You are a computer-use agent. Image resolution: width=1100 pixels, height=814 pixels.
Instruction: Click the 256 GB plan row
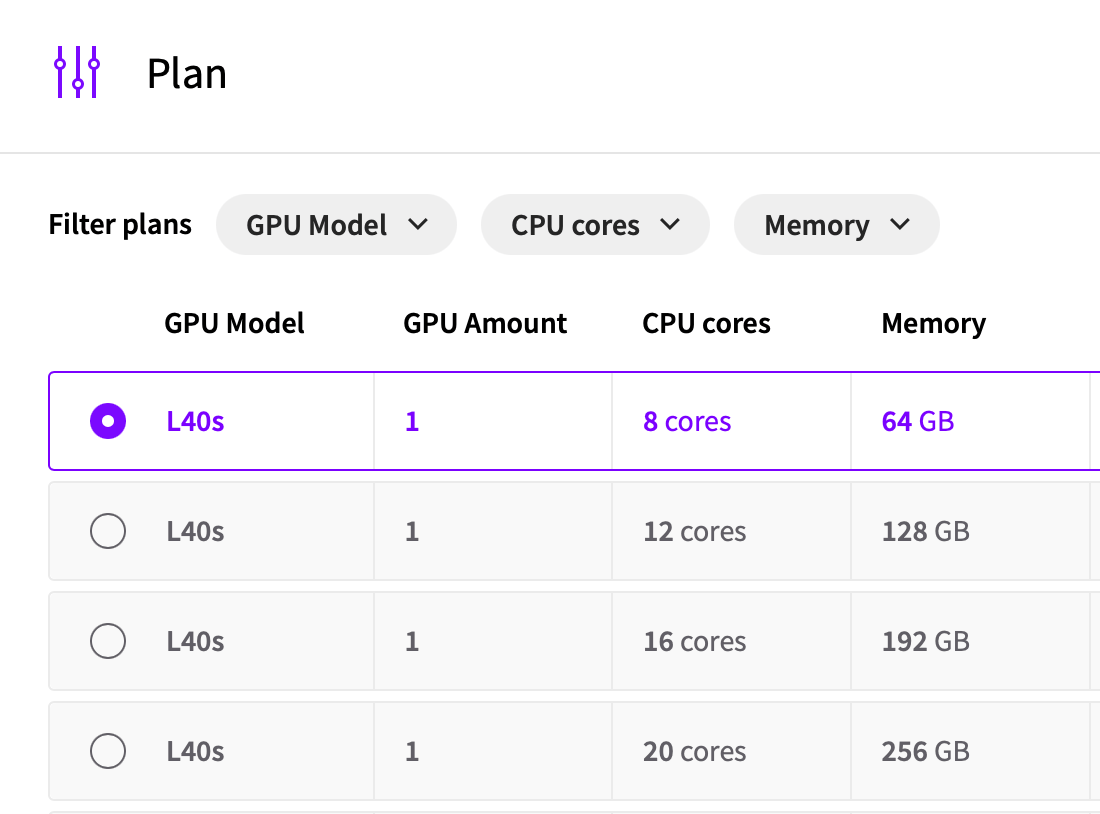pos(500,751)
